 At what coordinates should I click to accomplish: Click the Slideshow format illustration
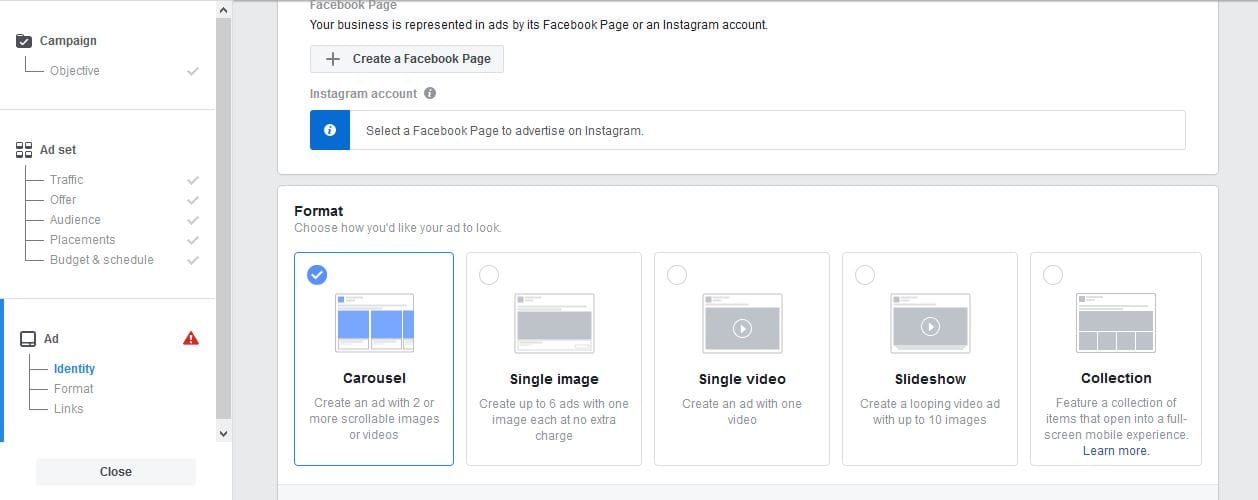[930, 322]
